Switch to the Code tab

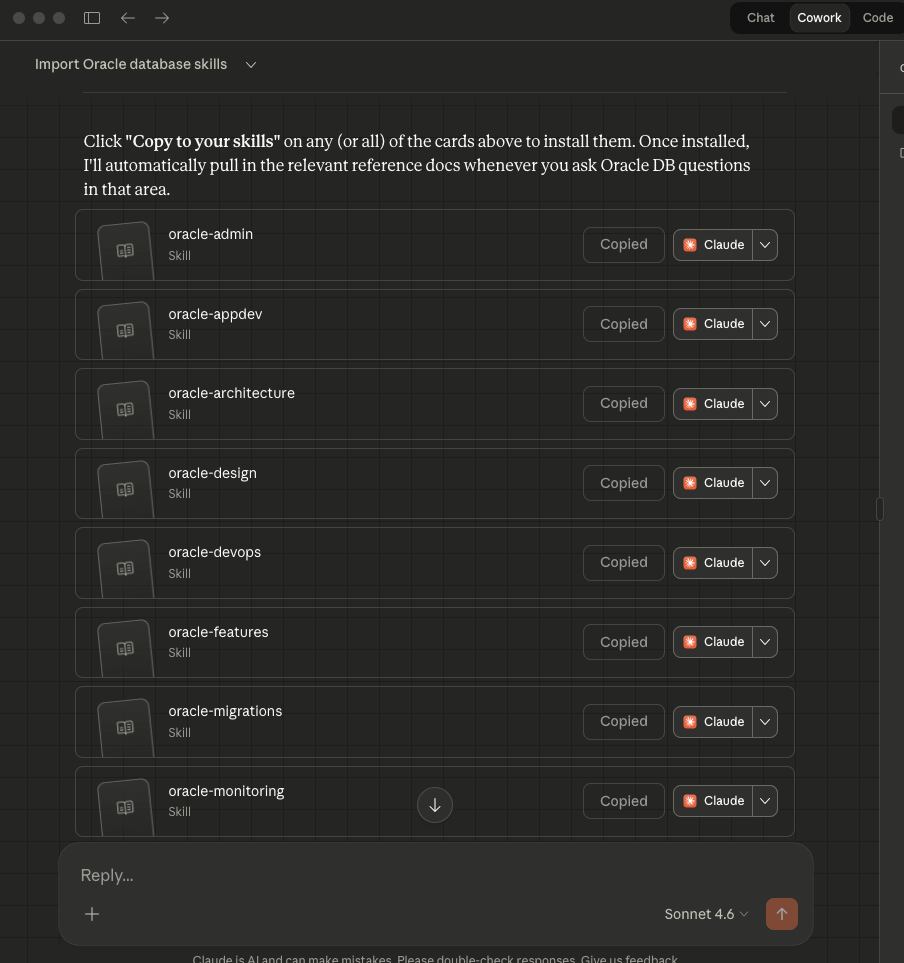[x=877, y=18]
